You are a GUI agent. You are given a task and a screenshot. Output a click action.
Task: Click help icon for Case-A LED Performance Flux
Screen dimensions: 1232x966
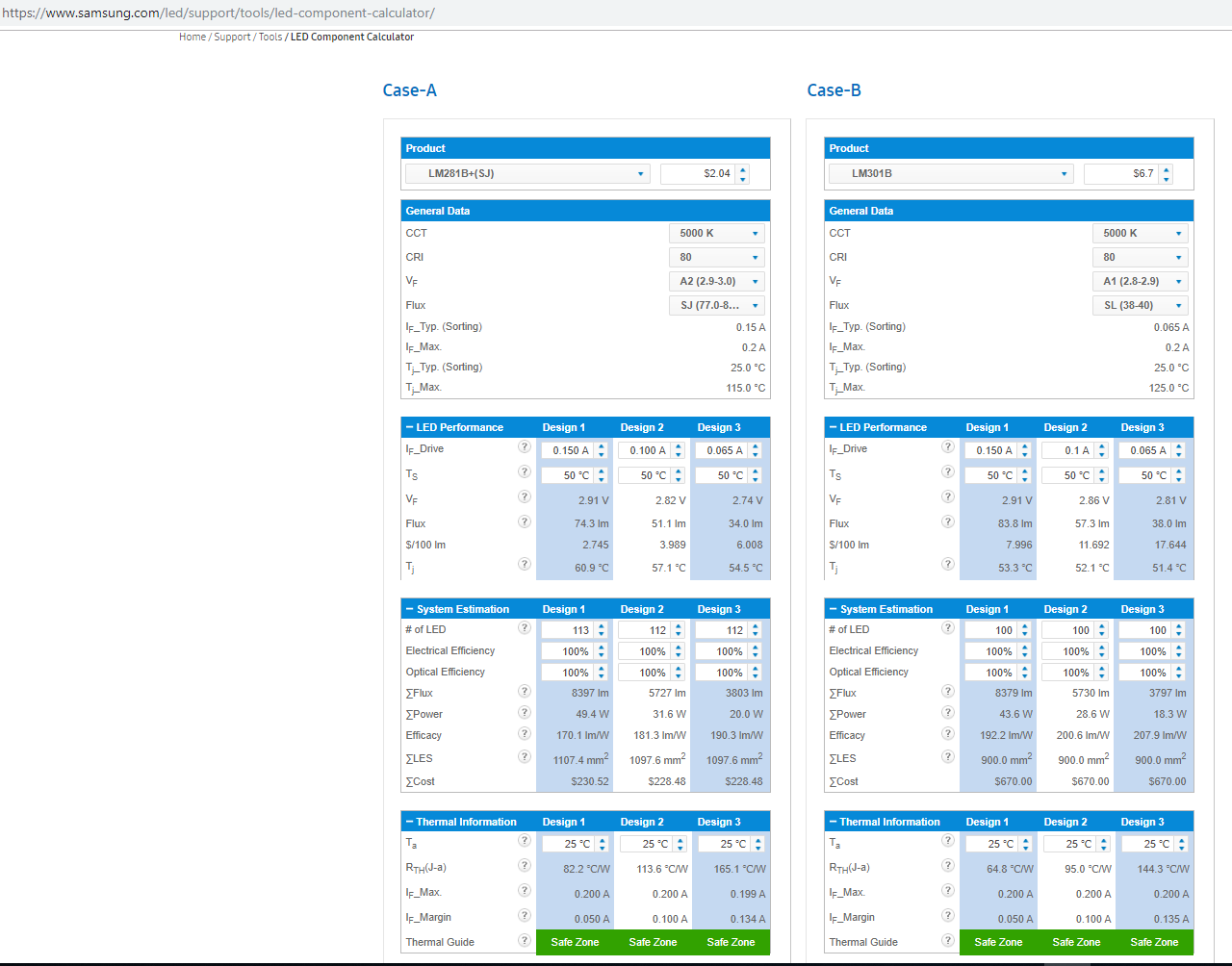525,521
